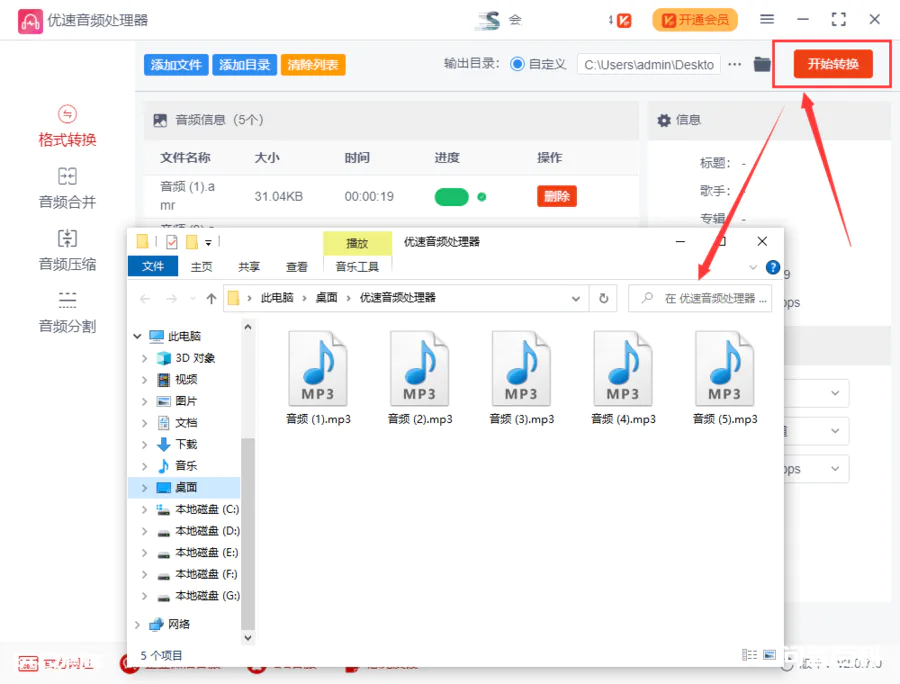Click the new folder icon in Explorer quick access toolbar
Image resolution: width=900 pixels, height=684 pixels.
point(192,242)
